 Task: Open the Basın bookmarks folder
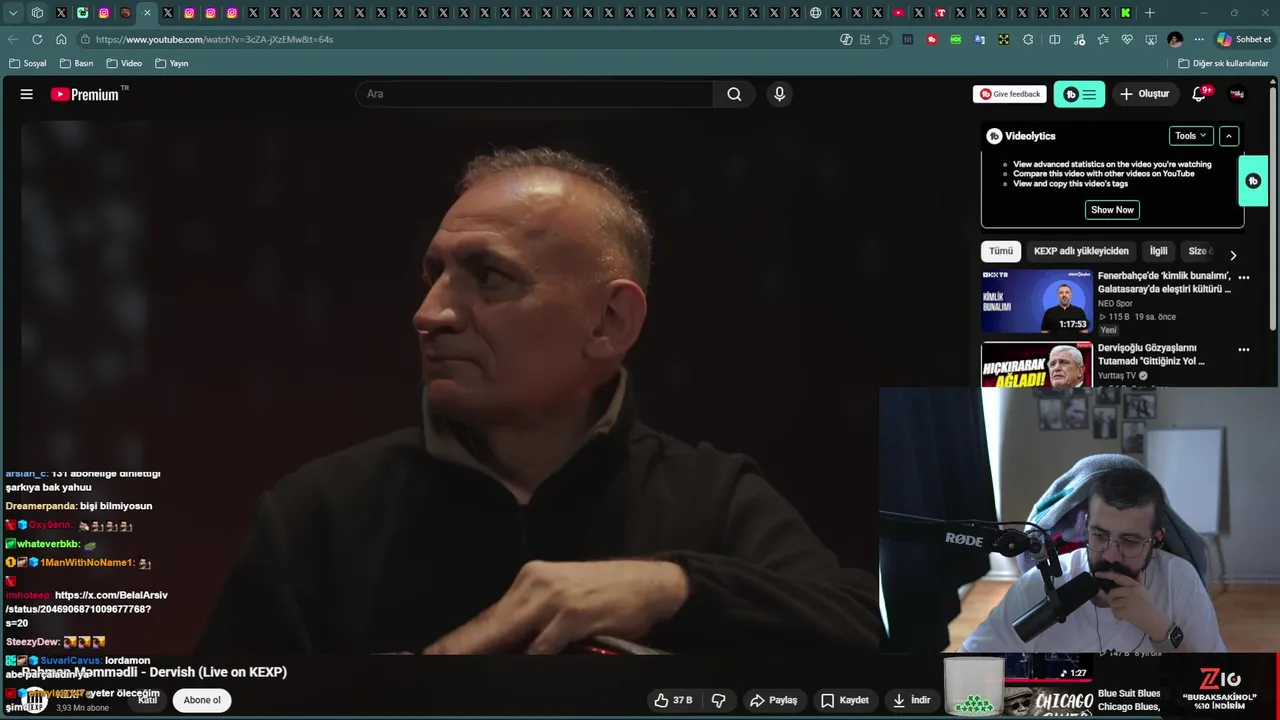77,63
